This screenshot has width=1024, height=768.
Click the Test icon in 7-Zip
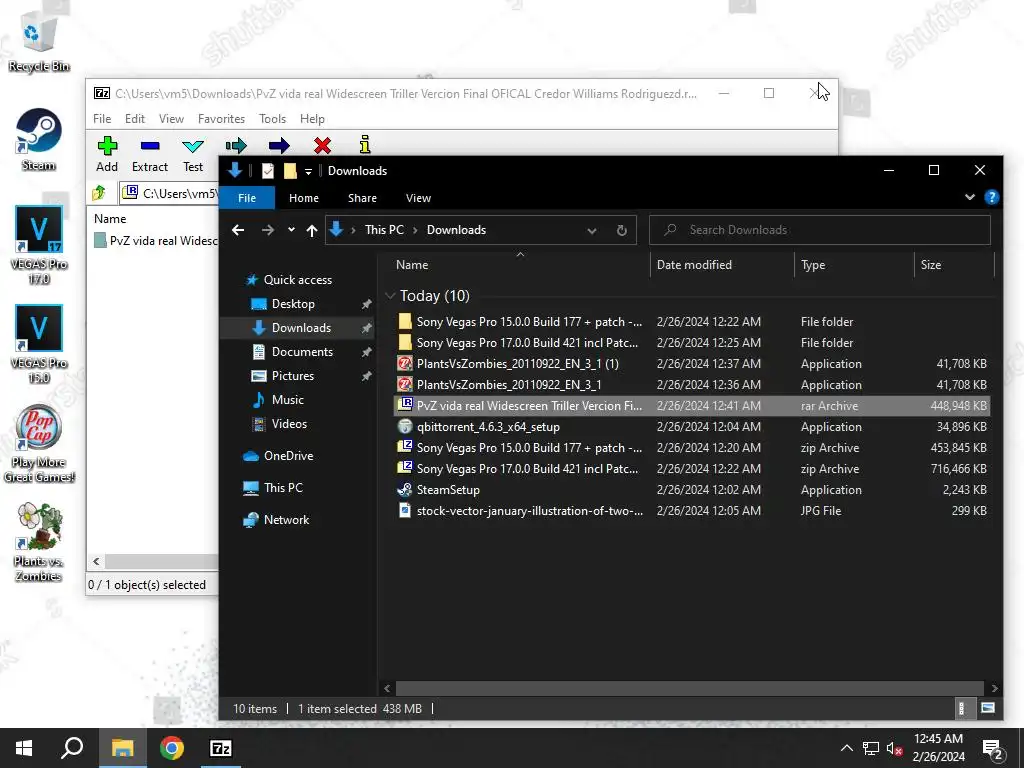193,145
